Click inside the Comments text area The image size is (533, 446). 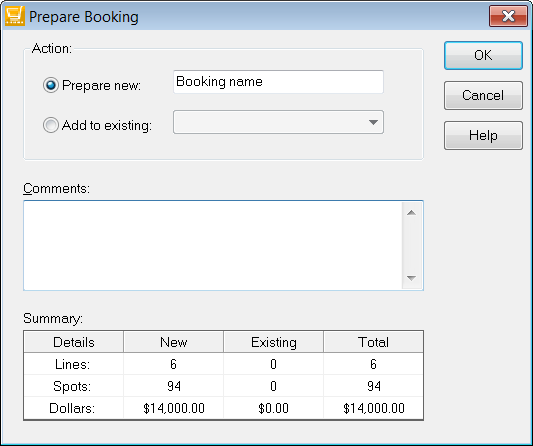[213, 245]
